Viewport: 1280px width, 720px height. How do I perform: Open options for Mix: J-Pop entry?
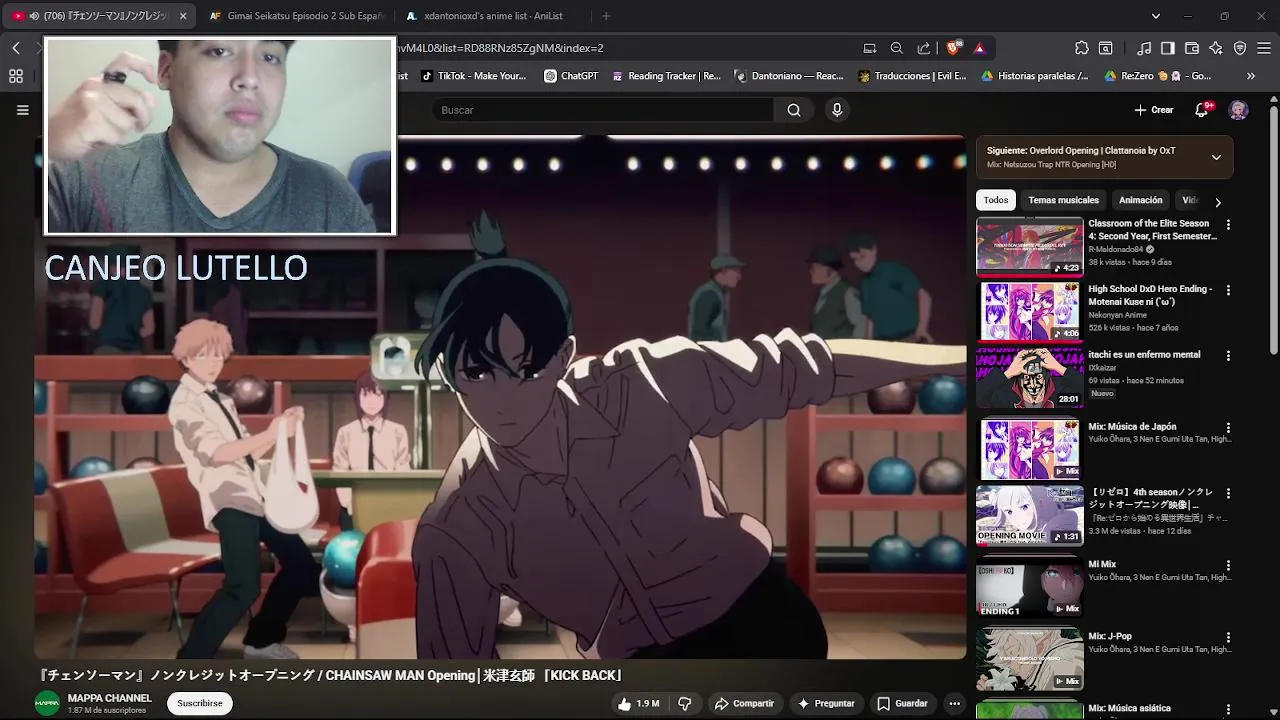coord(1229,638)
